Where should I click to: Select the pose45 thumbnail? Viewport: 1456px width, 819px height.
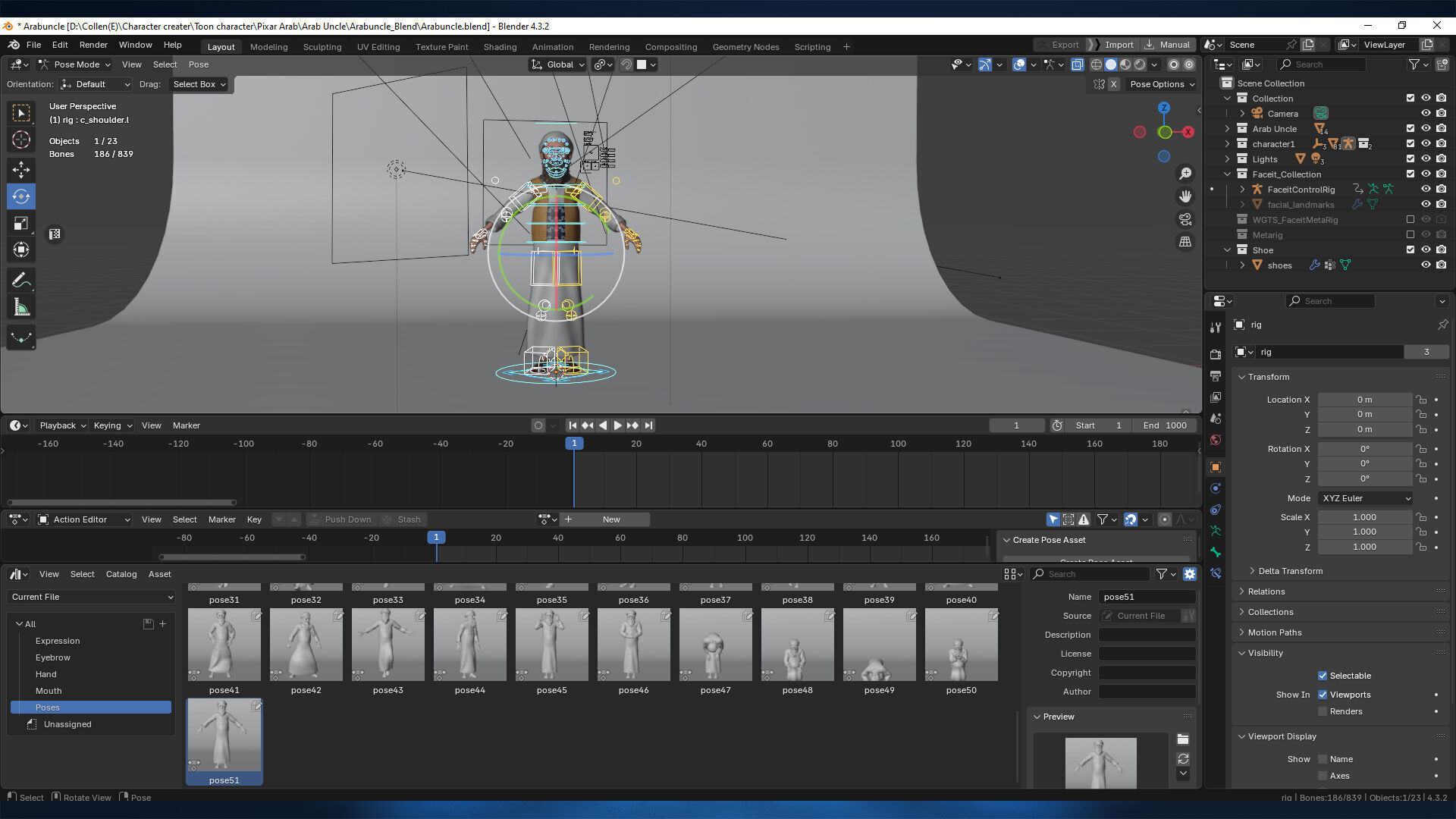[x=551, y=645]
